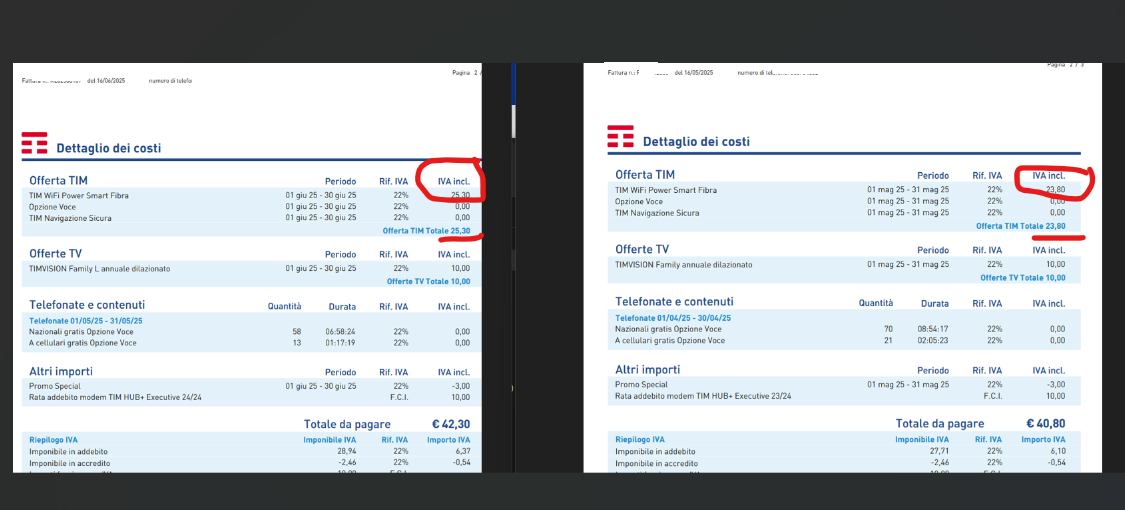Click 'Telefonate e contenuti' heading in May invoice
This screenshot has height=510, width=1125.
click(x=674, y=301)
